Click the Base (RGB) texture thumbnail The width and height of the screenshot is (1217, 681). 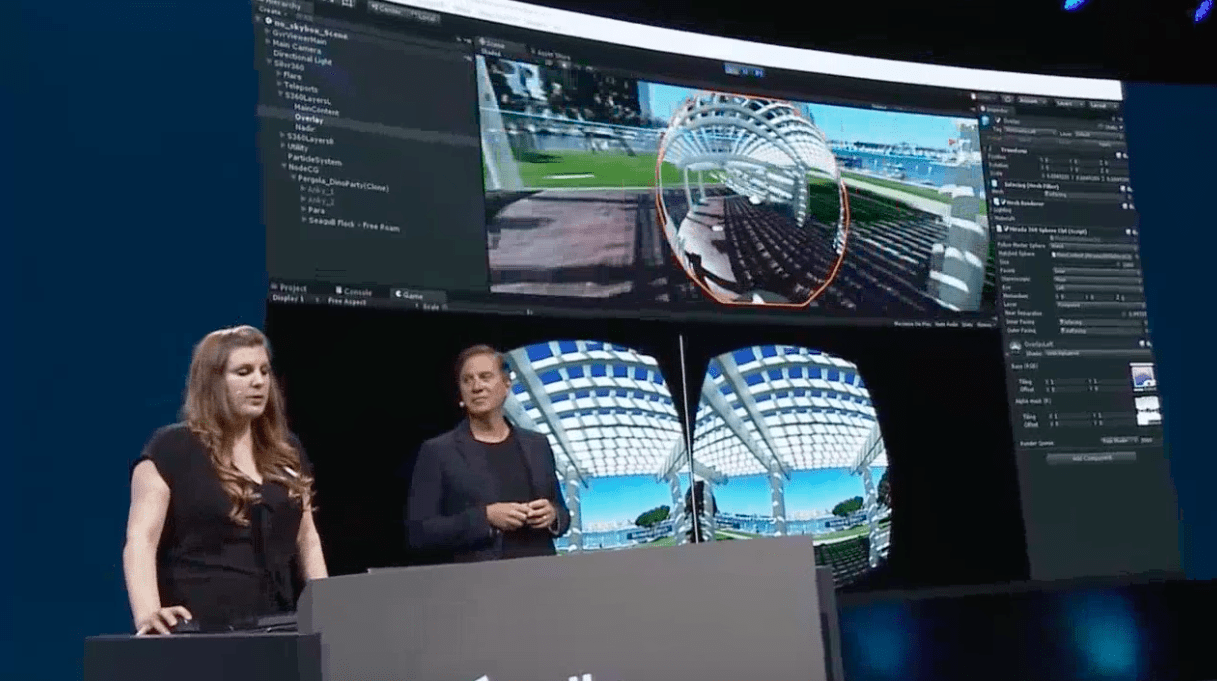[1143, 376]
